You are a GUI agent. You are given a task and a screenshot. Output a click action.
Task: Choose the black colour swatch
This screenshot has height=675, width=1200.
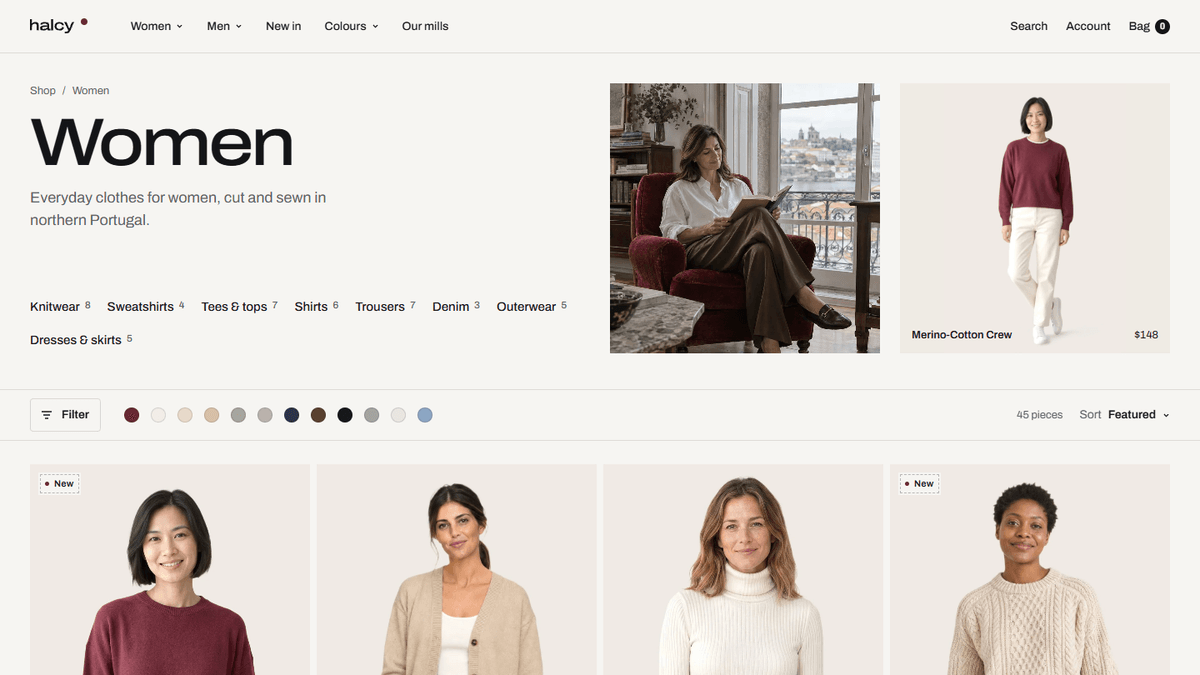[345, 415]
